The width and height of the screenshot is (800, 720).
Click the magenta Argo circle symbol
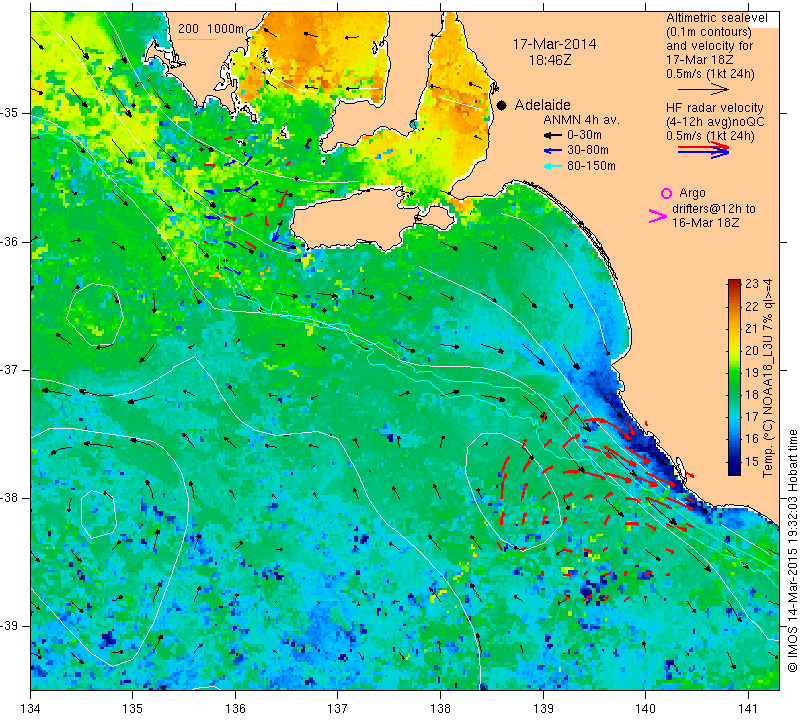tap(666, 193)
